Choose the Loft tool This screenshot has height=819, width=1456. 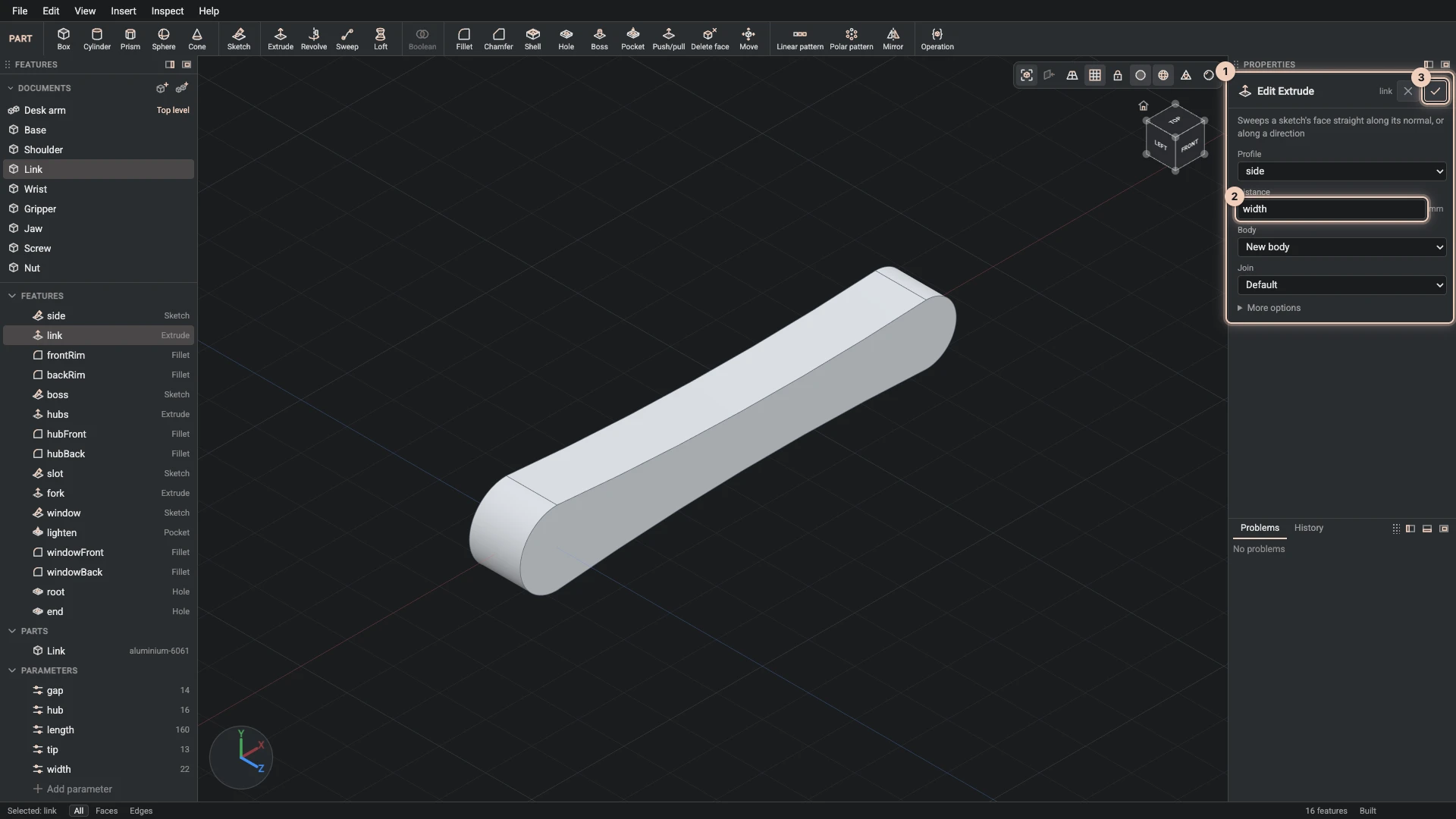point(381,39)
